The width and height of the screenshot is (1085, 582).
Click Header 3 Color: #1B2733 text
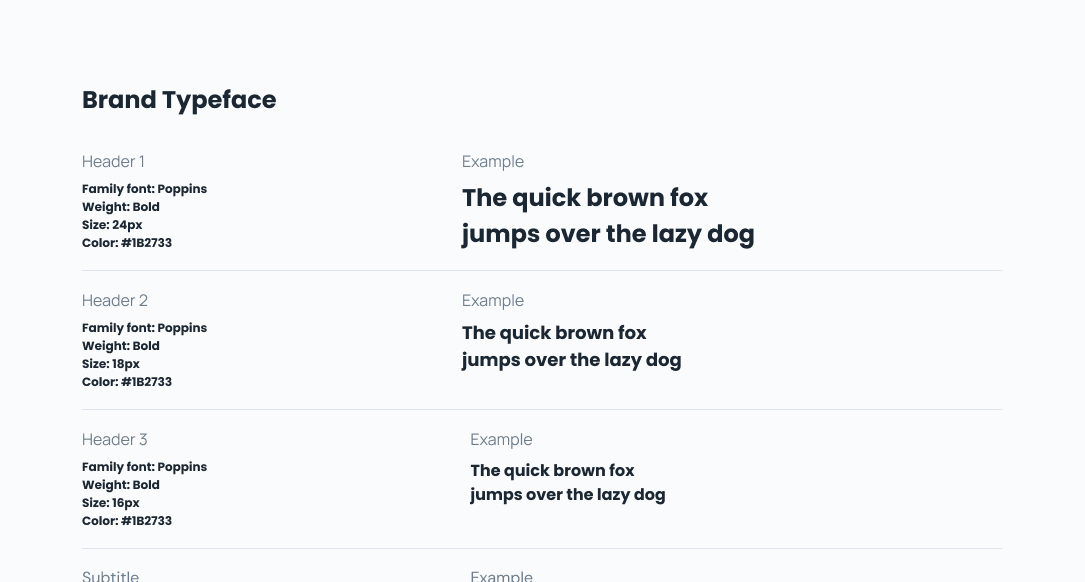(x=127, y=521)
